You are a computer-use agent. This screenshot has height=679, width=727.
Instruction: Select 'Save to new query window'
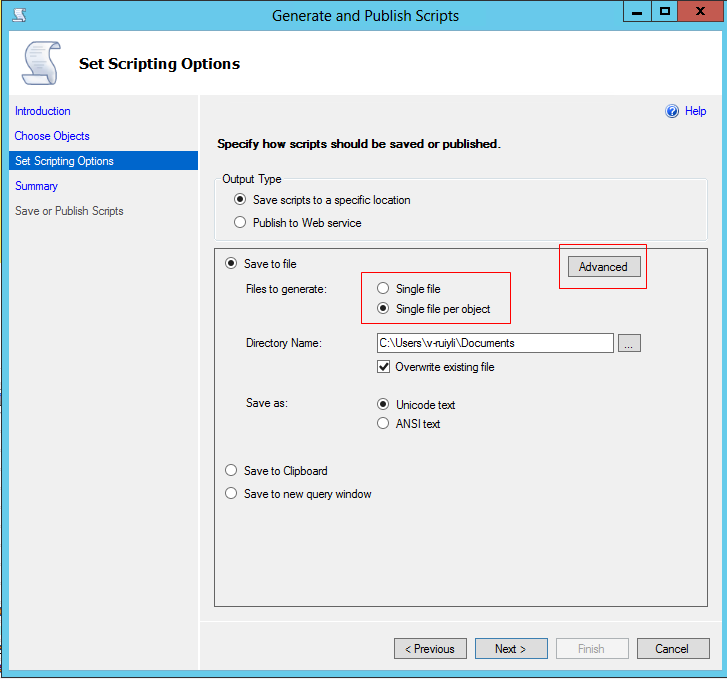tap(231, 494)
